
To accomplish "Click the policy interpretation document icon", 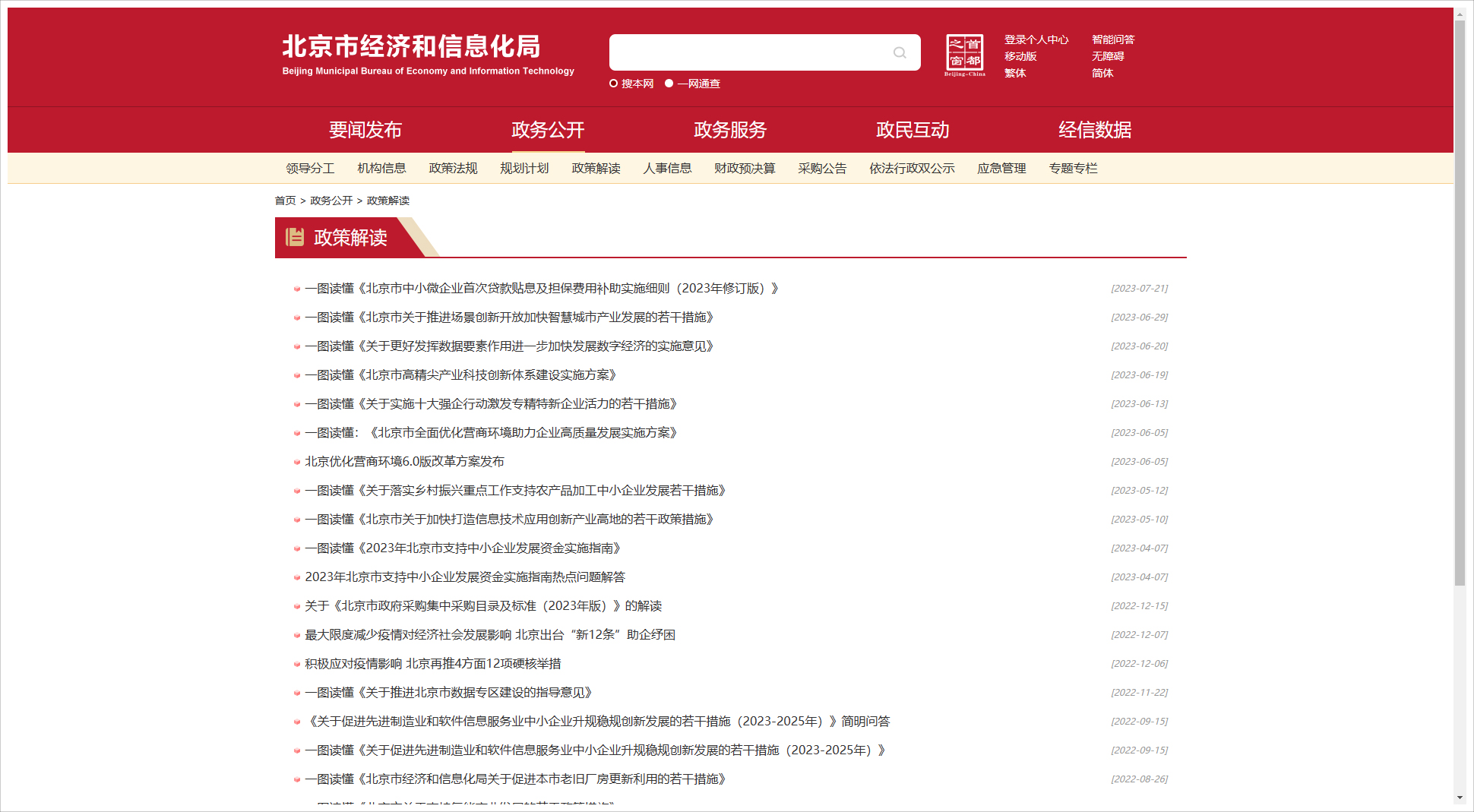I will coord(295,238).
